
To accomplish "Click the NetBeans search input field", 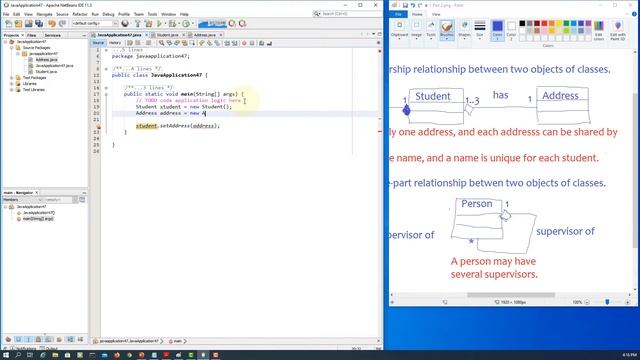I will pos(351,14).
